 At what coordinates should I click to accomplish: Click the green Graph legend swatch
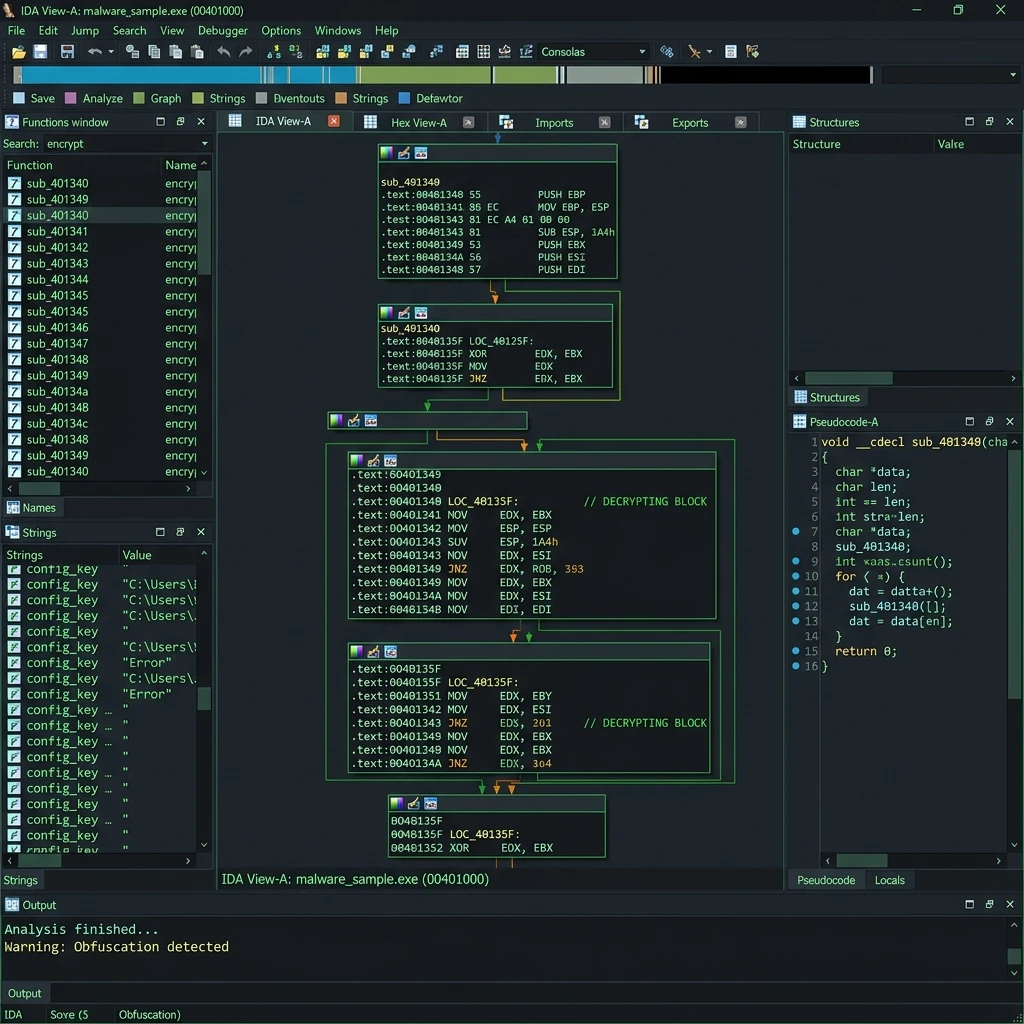(x=138, y=99)
